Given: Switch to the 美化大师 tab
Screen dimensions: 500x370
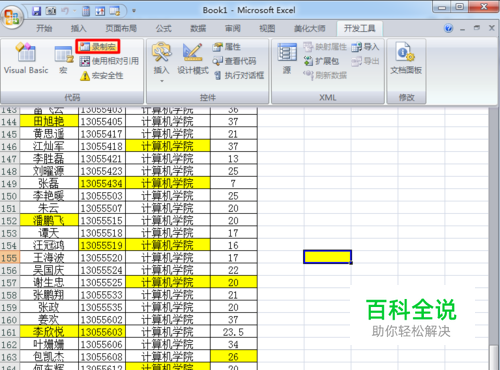Looking at the screenshot, I should tap(309, 28).
